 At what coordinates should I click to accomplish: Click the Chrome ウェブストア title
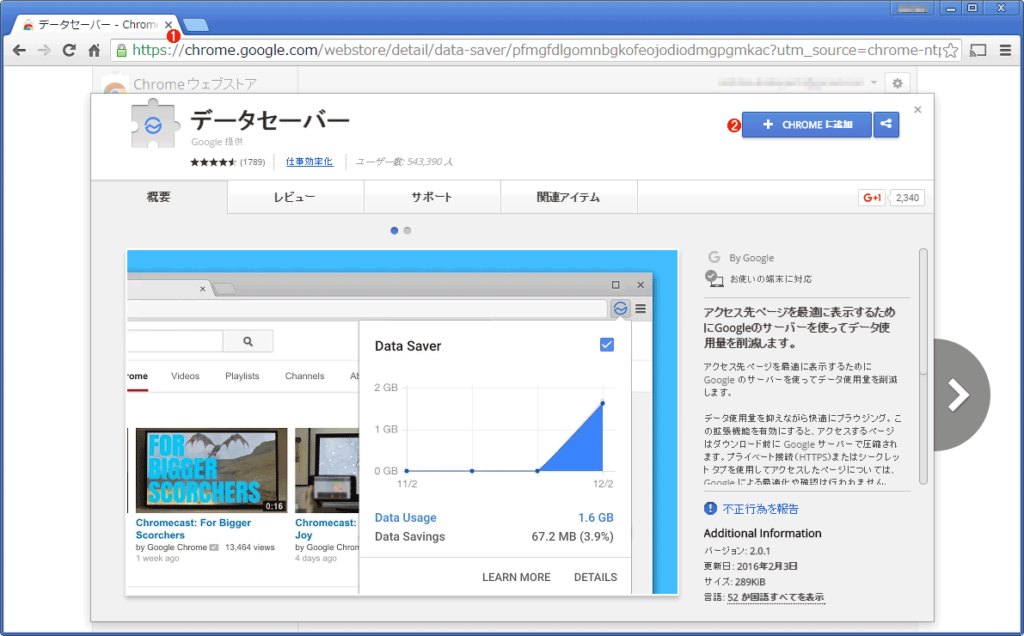195,84
